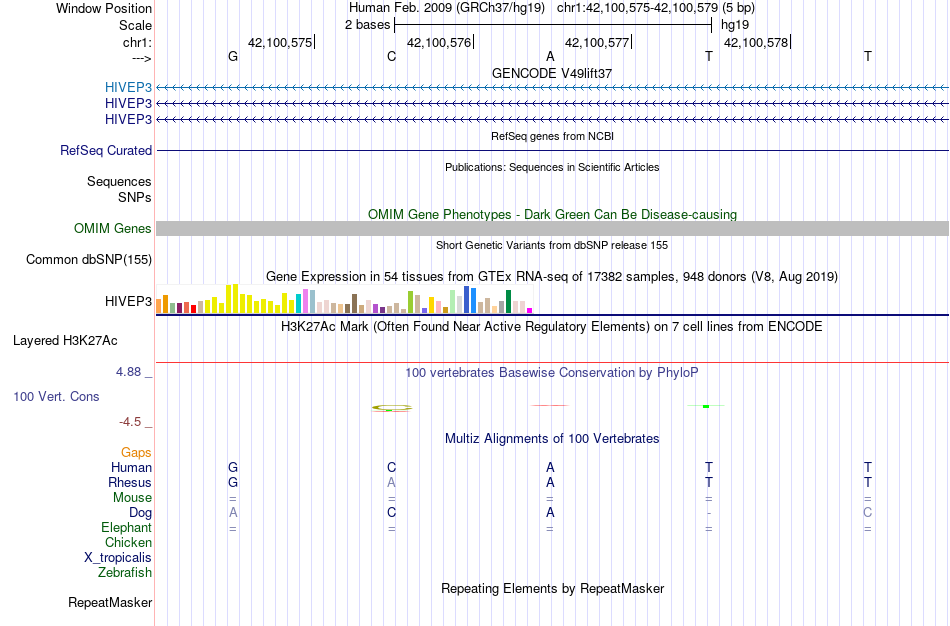Click the orange Gaps label
This screenshot has height=626, width=950.
[136, 453]
